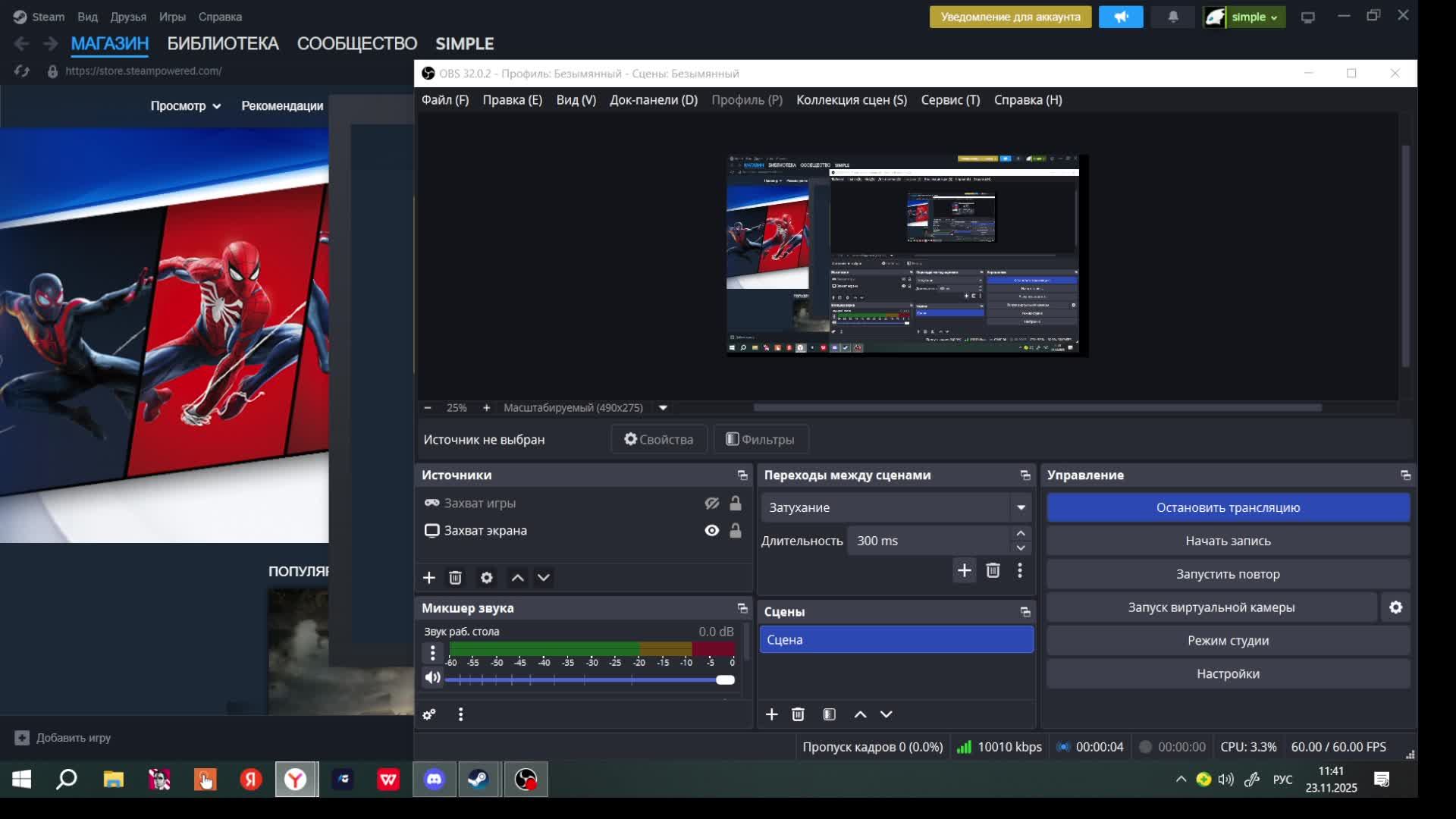Click Начать запись button
This screenshot has width=1456, height=819.
(x=1228, y=541)
